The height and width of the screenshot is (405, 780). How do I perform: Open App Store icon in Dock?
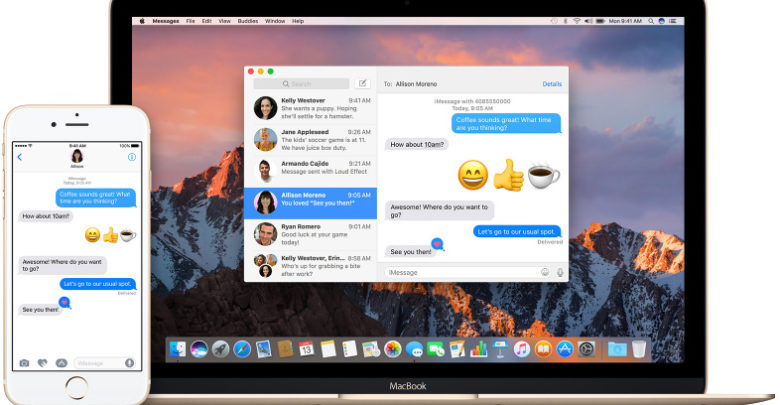(x=565, y=349)
